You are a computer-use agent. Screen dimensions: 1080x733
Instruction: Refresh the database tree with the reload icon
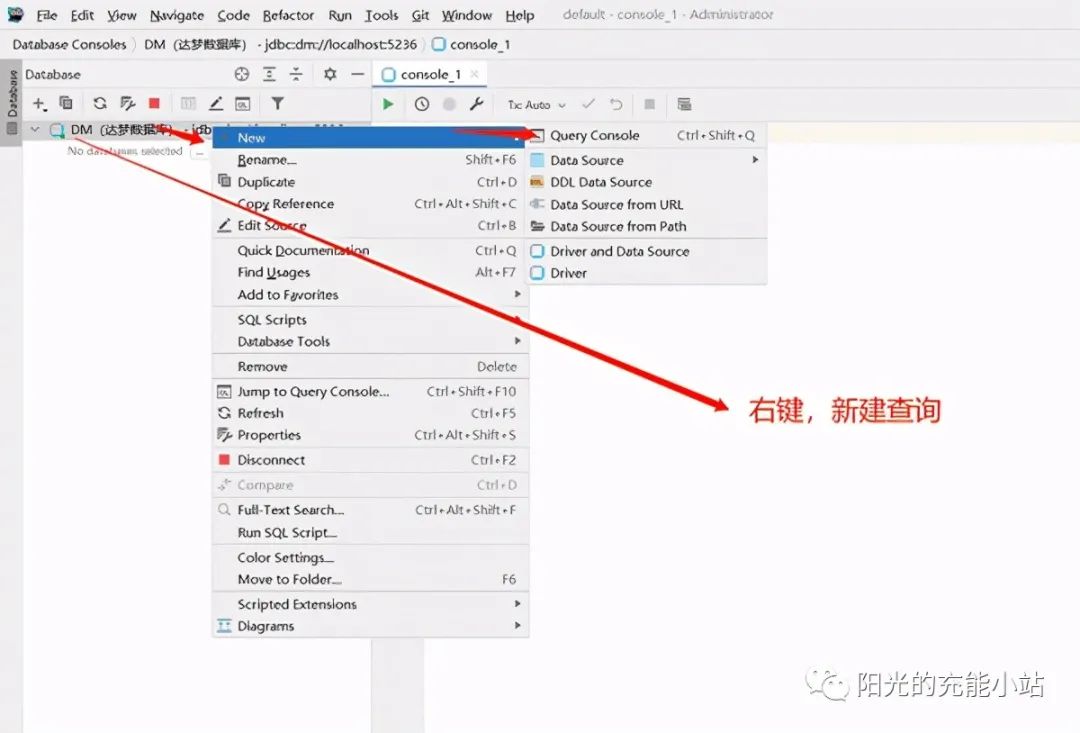tap(100, 103)
